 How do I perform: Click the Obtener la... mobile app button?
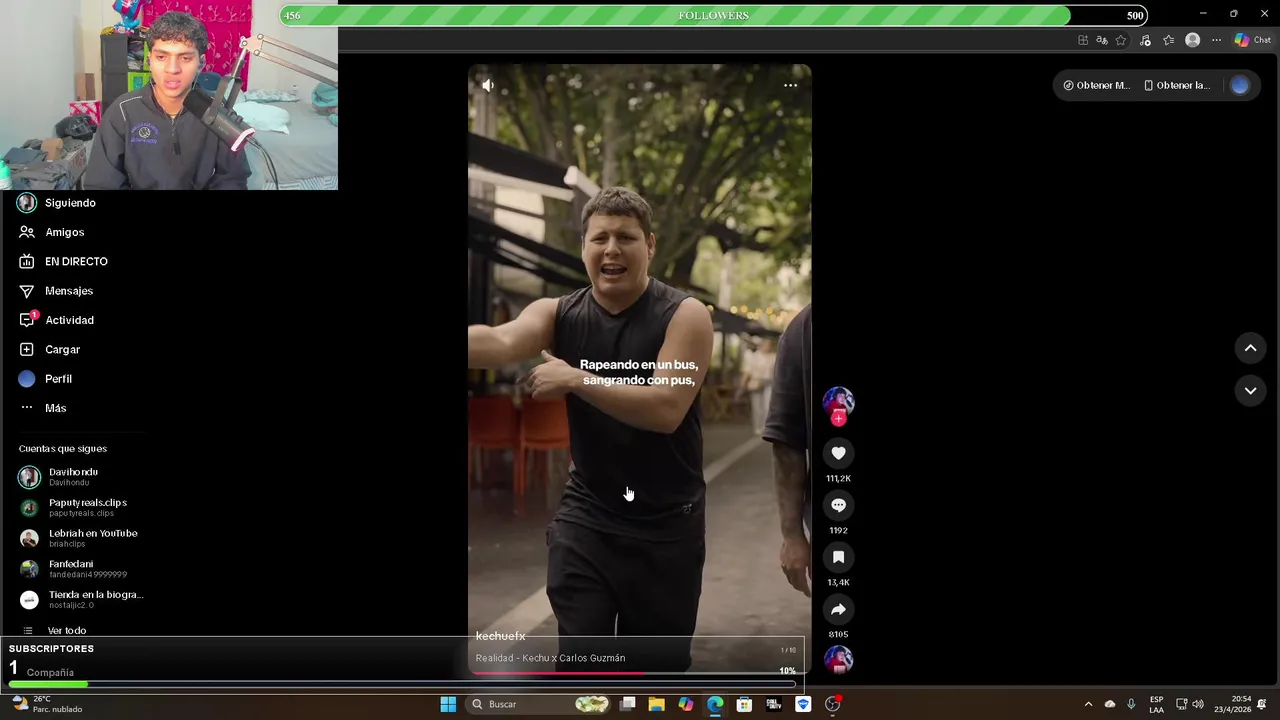coord(1177,85)
